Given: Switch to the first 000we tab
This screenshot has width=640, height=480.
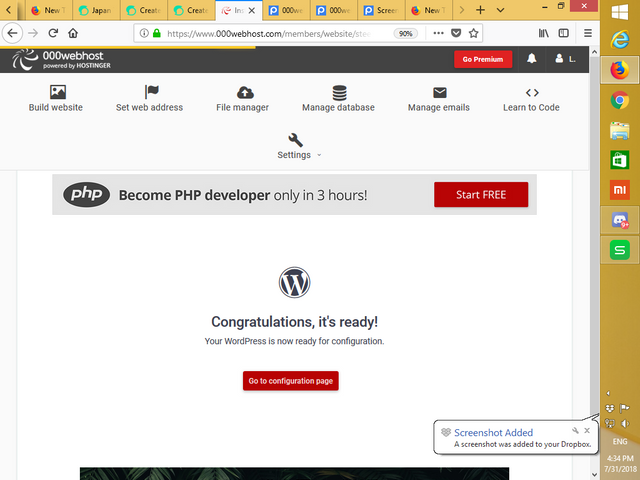Looking at the screenshot, I should coord(287,10).
